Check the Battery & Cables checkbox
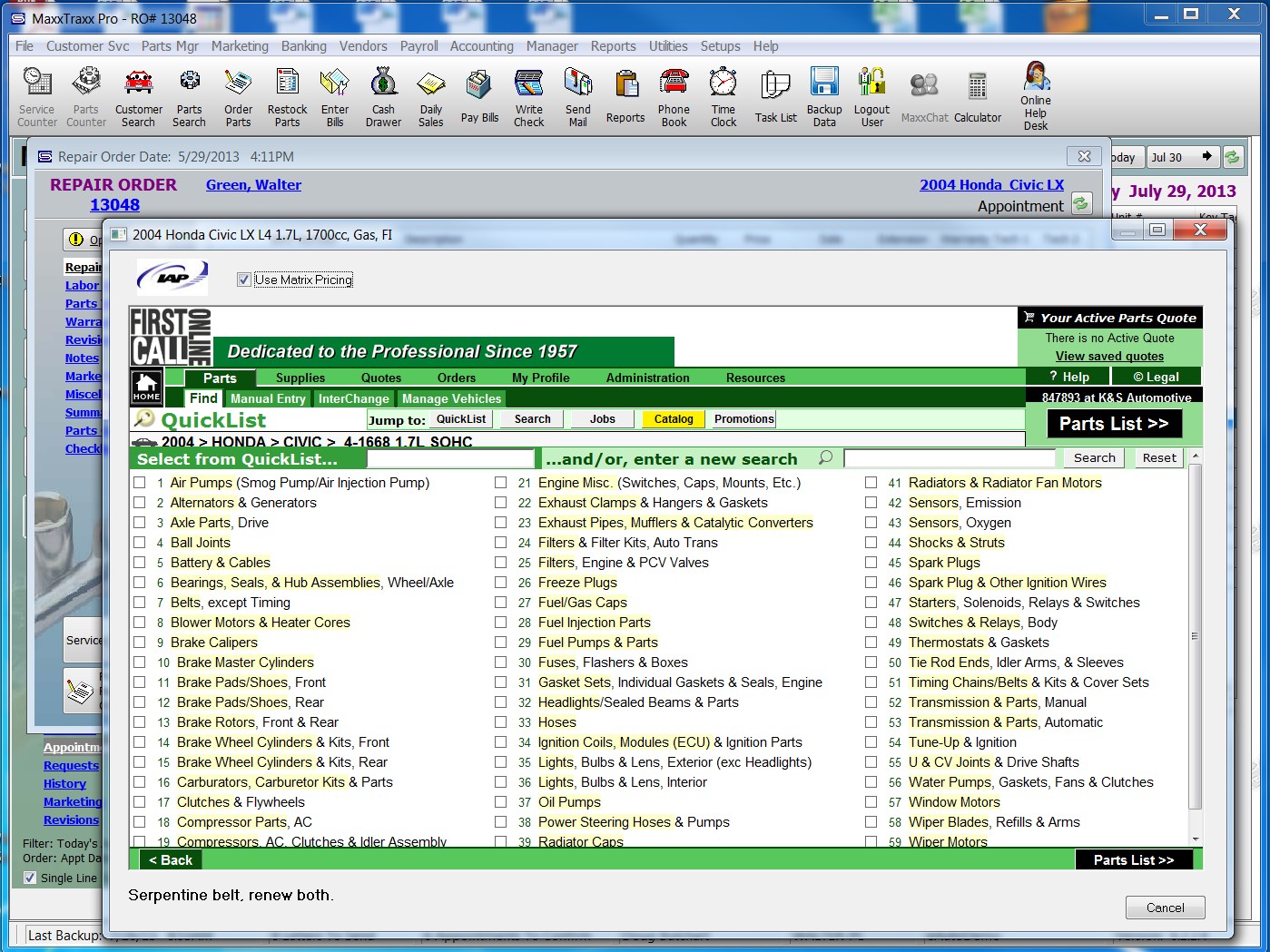The image size is (1270, 952). (140, 563)
